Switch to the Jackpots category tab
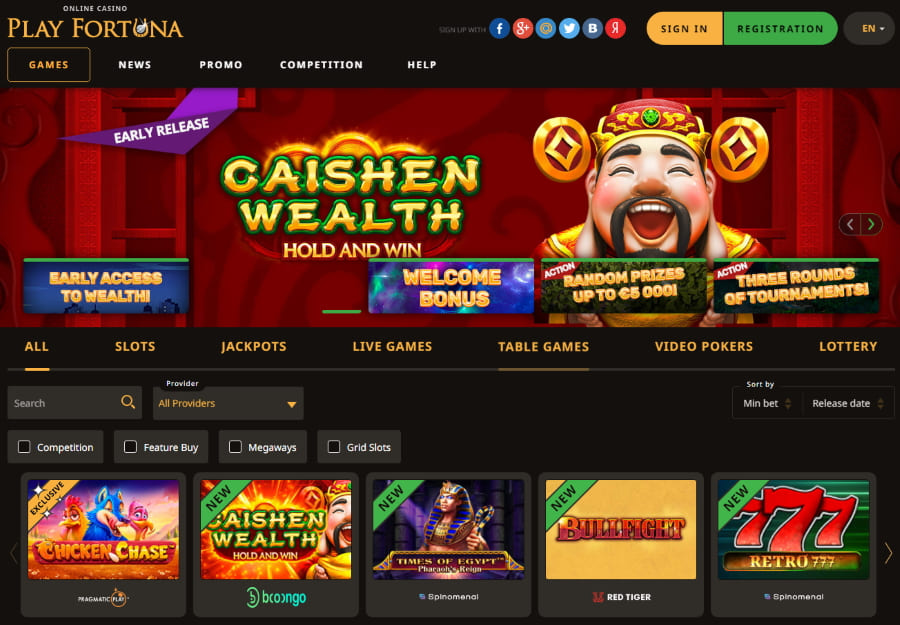This screenshot has height=625, width=900. point(254,347)
